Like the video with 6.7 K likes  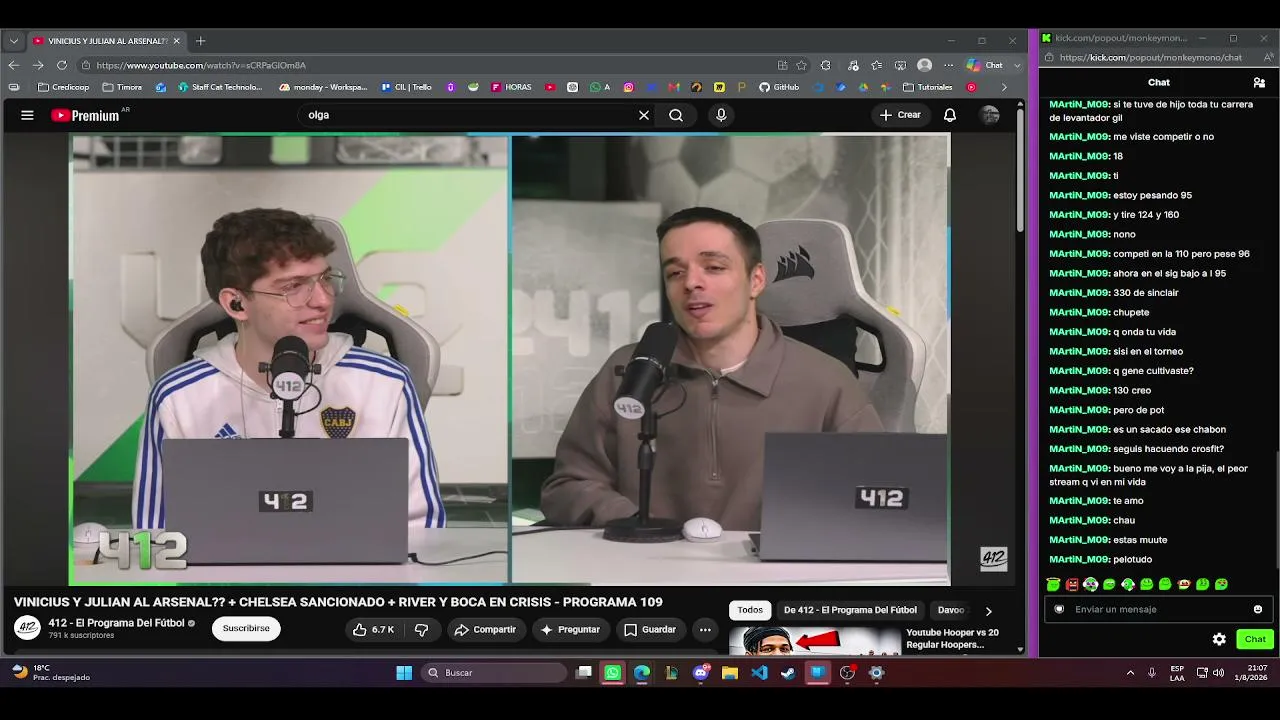point(373,629)
